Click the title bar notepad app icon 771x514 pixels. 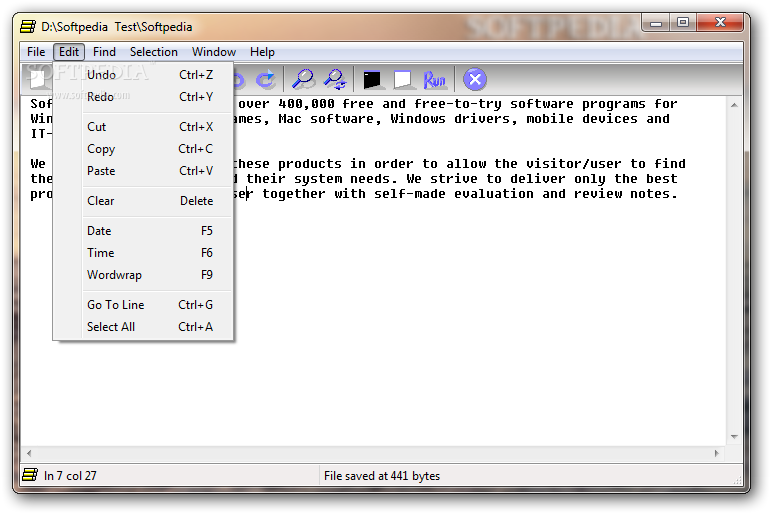point(28,27)
